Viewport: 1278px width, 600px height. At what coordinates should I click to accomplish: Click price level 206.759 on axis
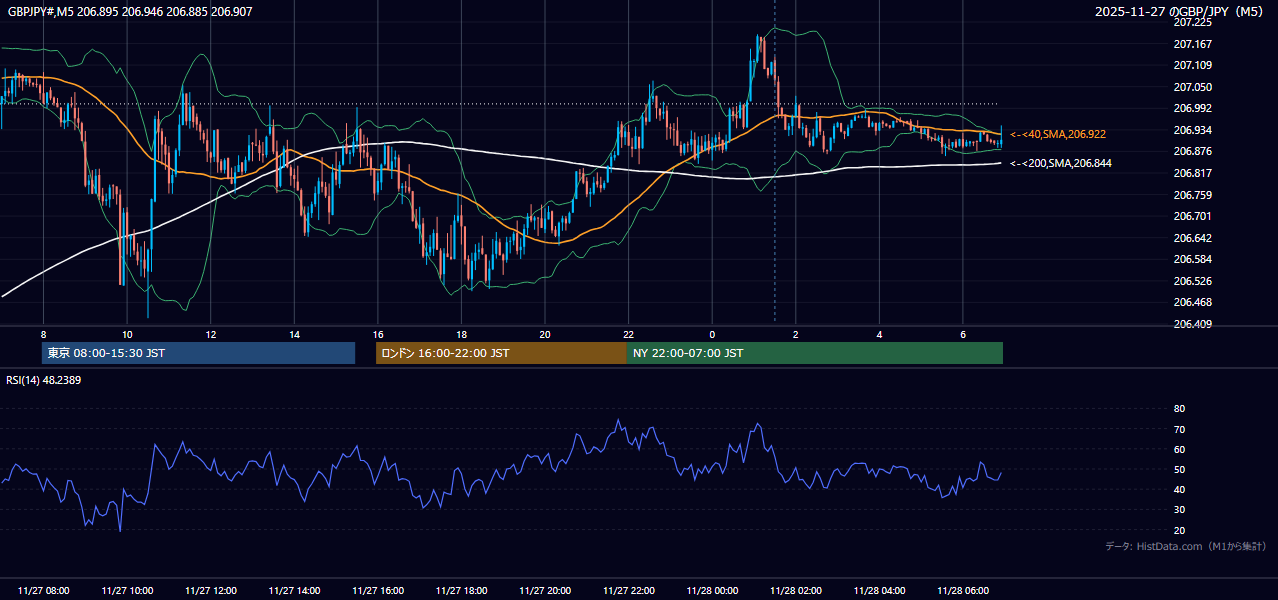(1192, 195)
